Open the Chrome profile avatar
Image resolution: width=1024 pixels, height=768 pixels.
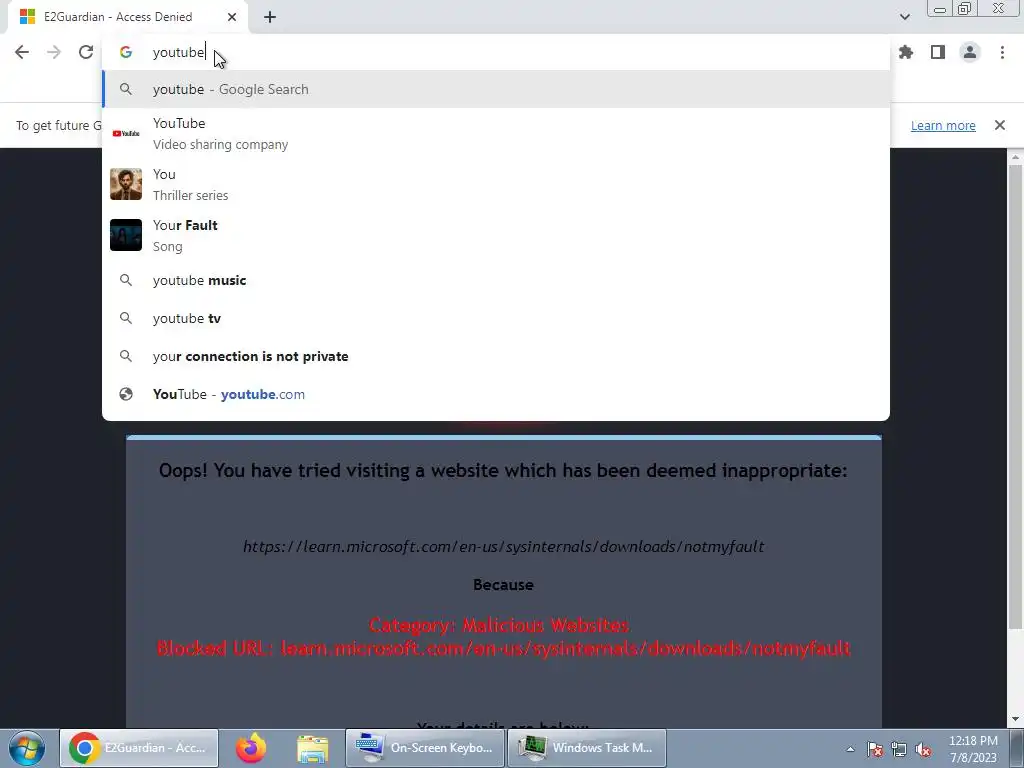(970, 52)
